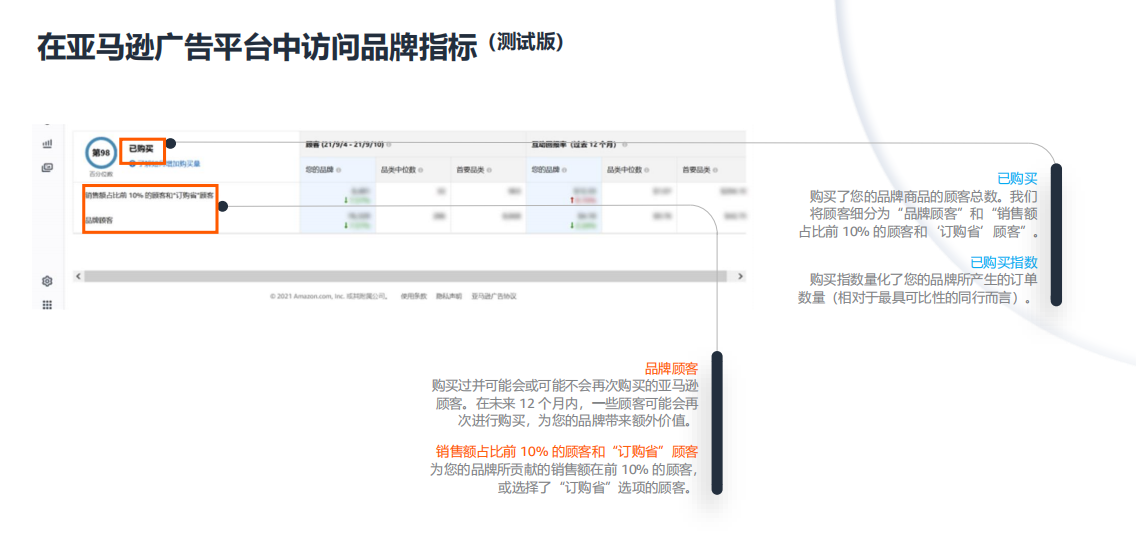1136x557 pixels.
Task: Click the blue 已购买 heading in the right callout
Action: point(1019,178)
